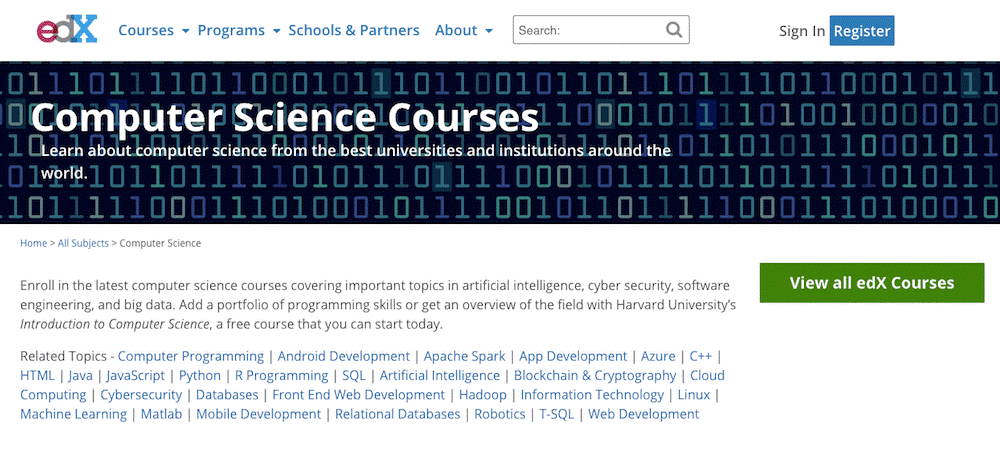The width and height of the screenshot is (1000, 450).
Task: Expand the Courses dropdown arrow
Action: click(x=186, y=31)
